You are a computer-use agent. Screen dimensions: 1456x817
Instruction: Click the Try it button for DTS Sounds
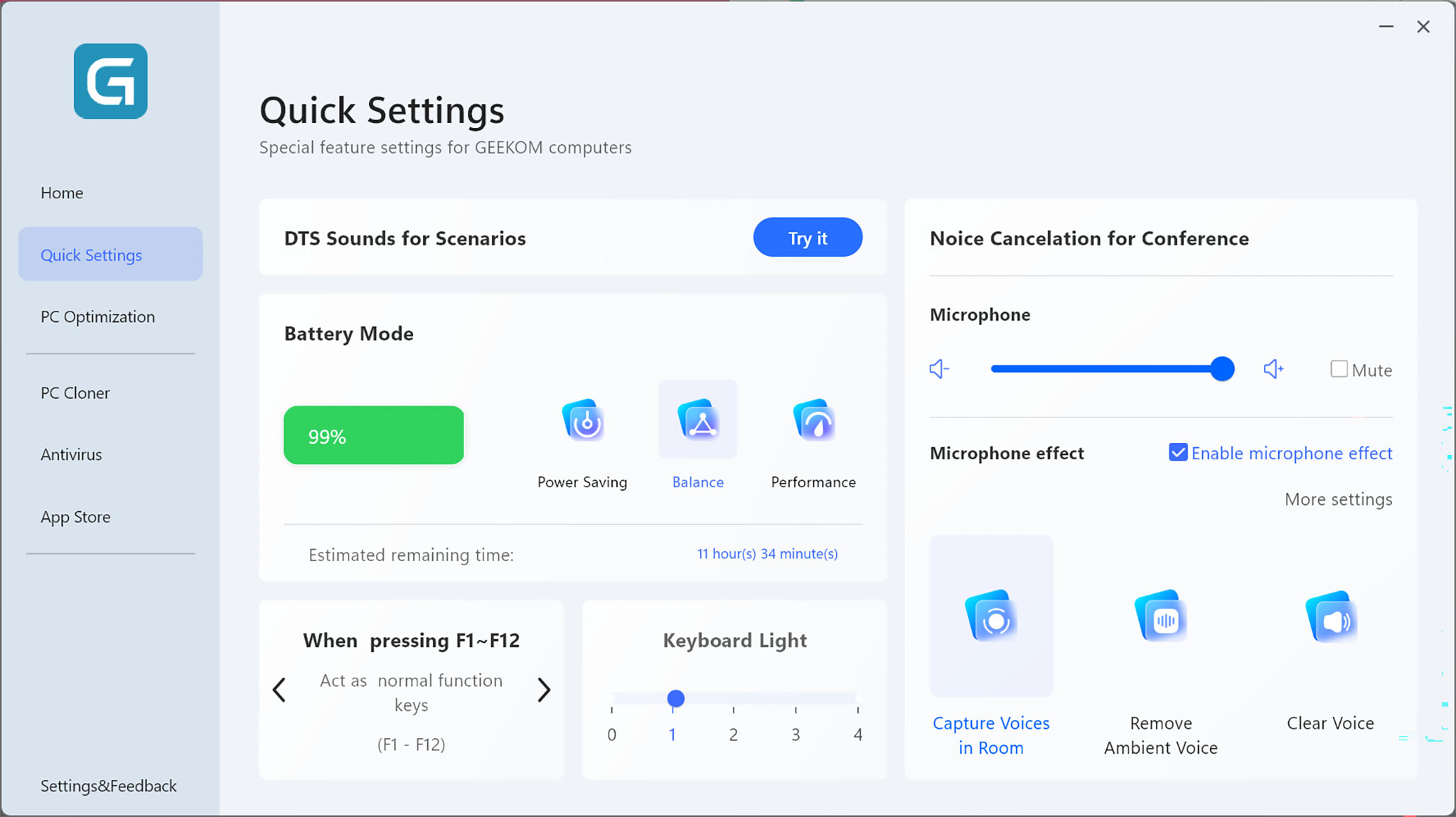(x=807, y=237)
